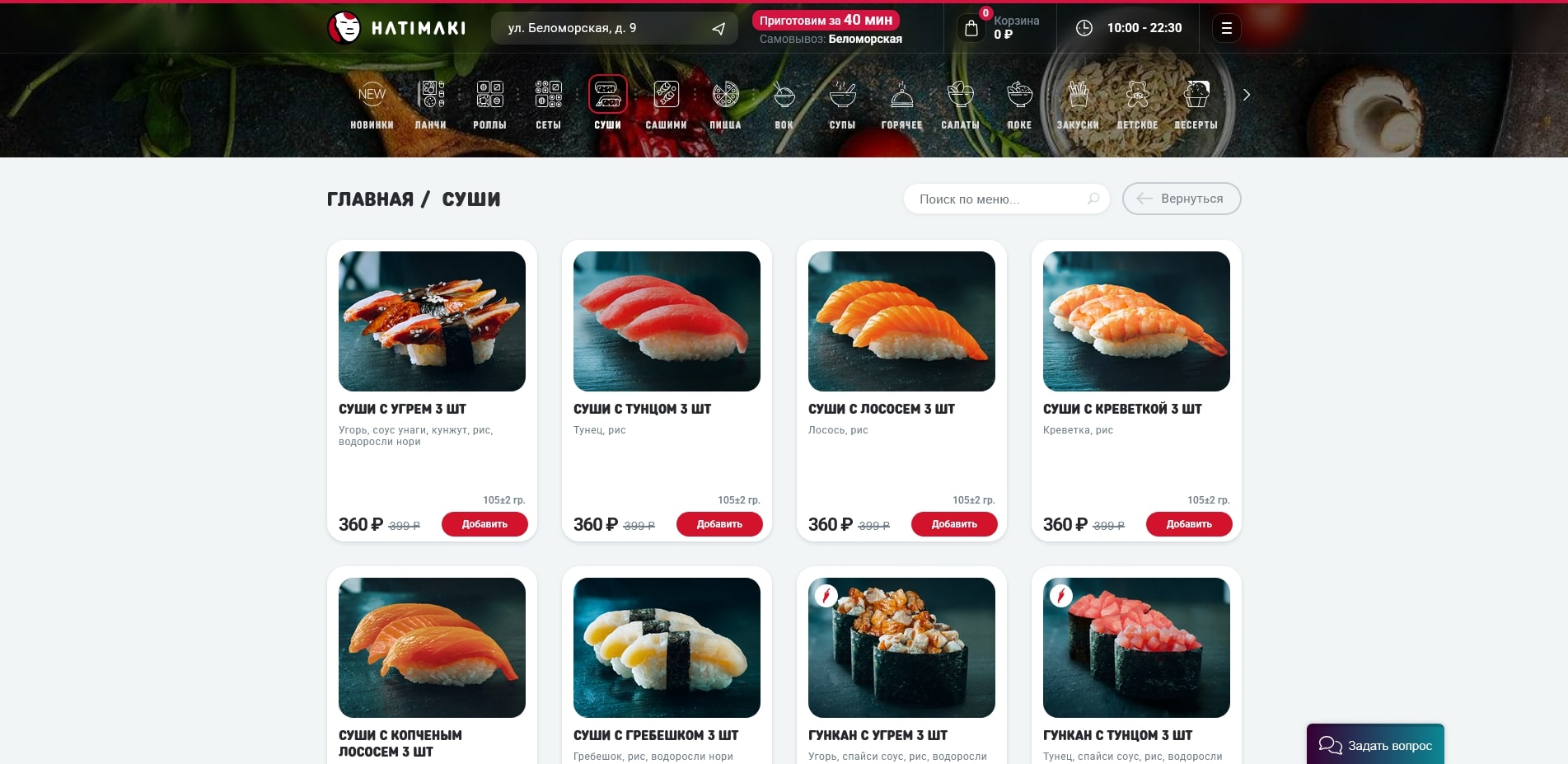1568x764 pixels.
Task: Add Суши с угрем to cart
Action: 484,524
